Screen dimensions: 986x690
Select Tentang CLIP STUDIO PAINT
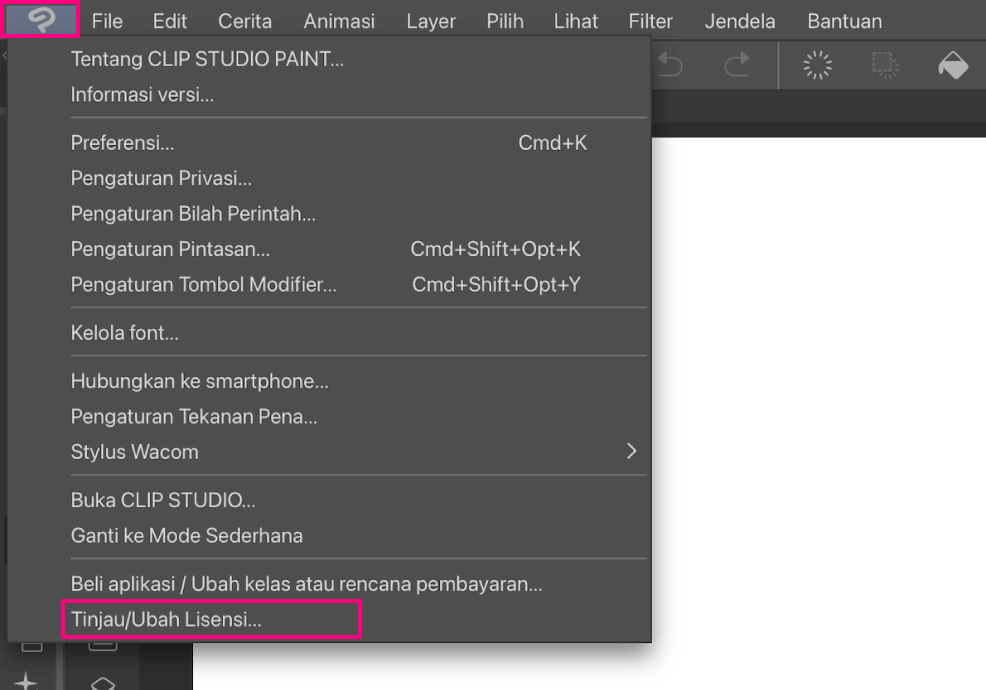(x=207, y=60)
